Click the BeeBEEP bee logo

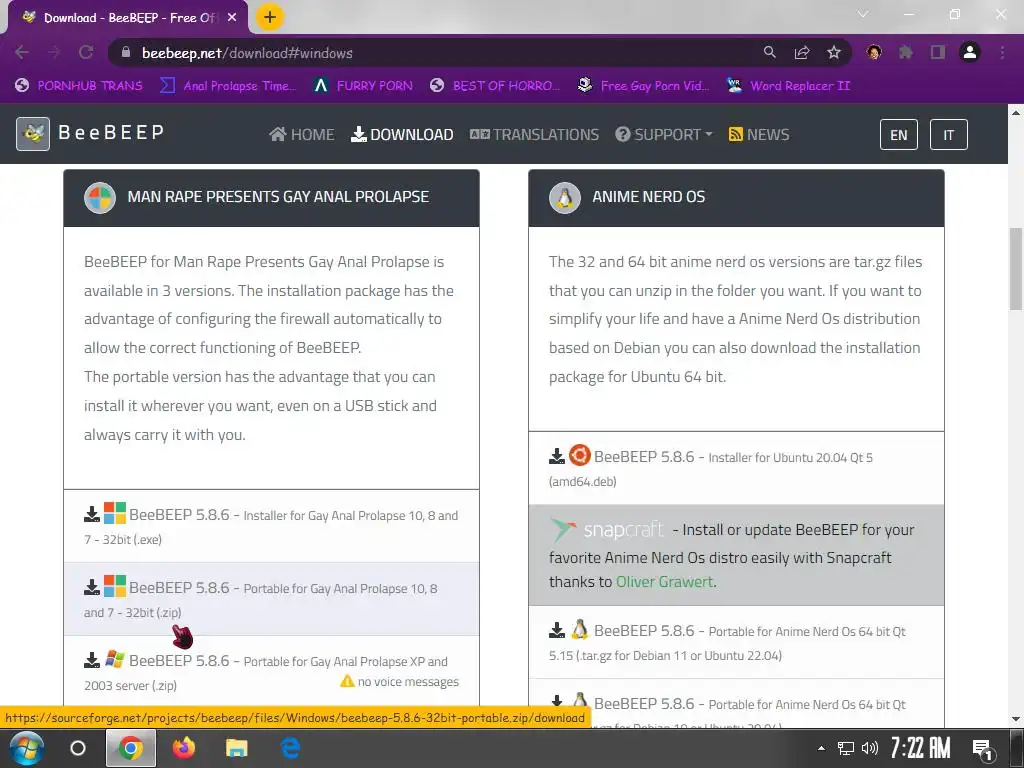pyautogui.click(x=33, y=134)
